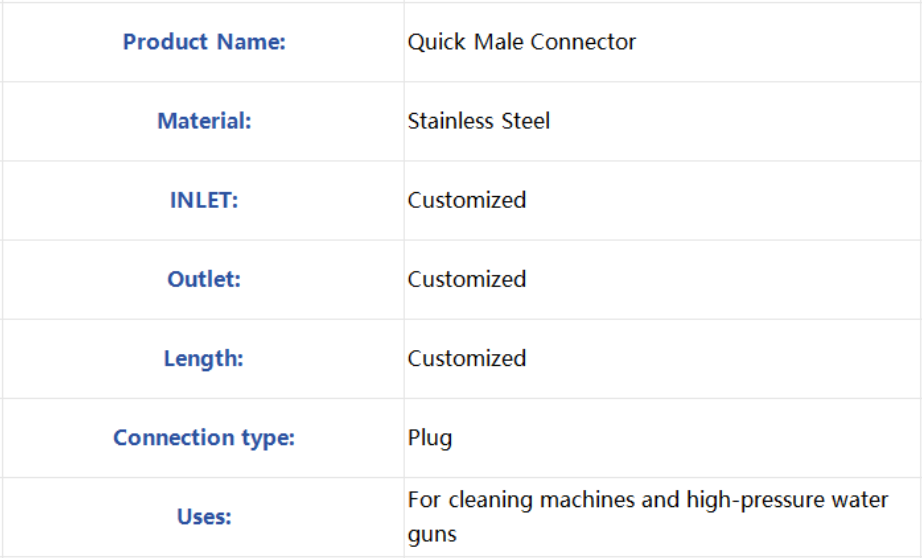Select 'Customized' value in INLET row

point(467,201)
